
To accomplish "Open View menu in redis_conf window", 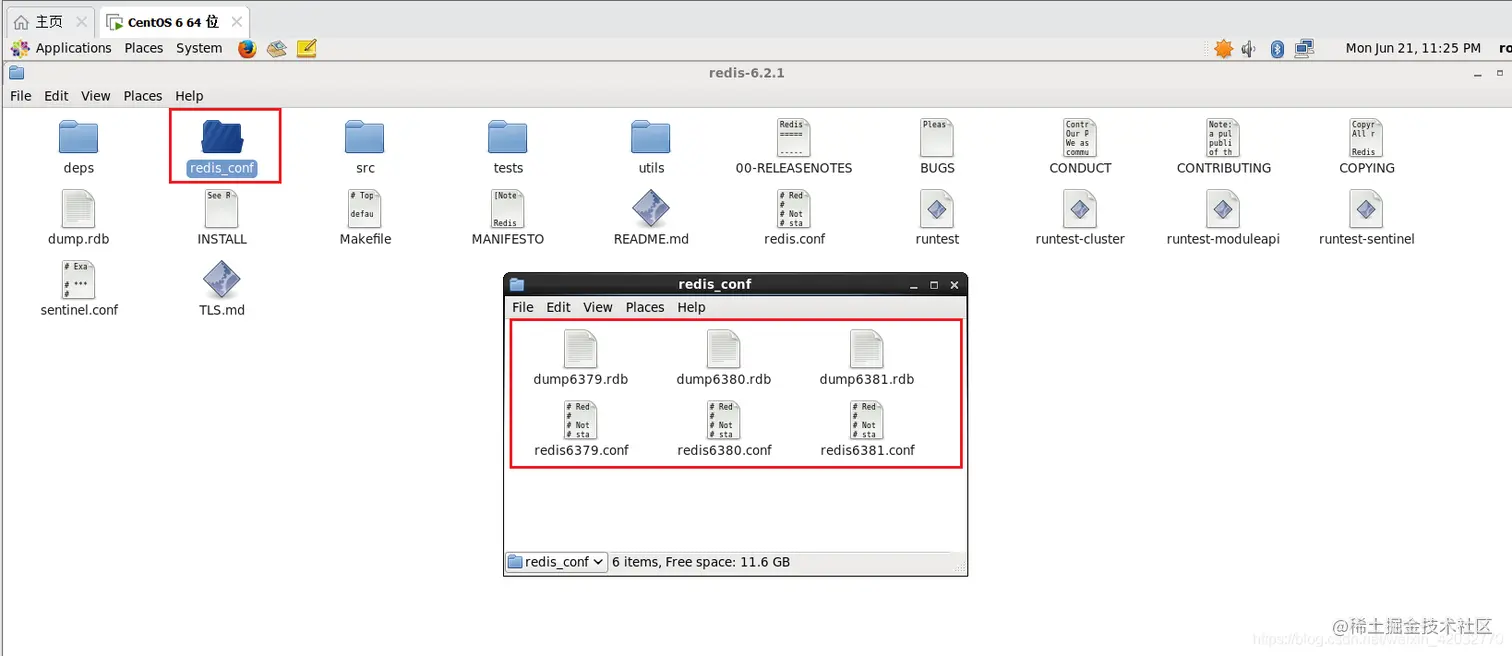I will pos(598,307).
